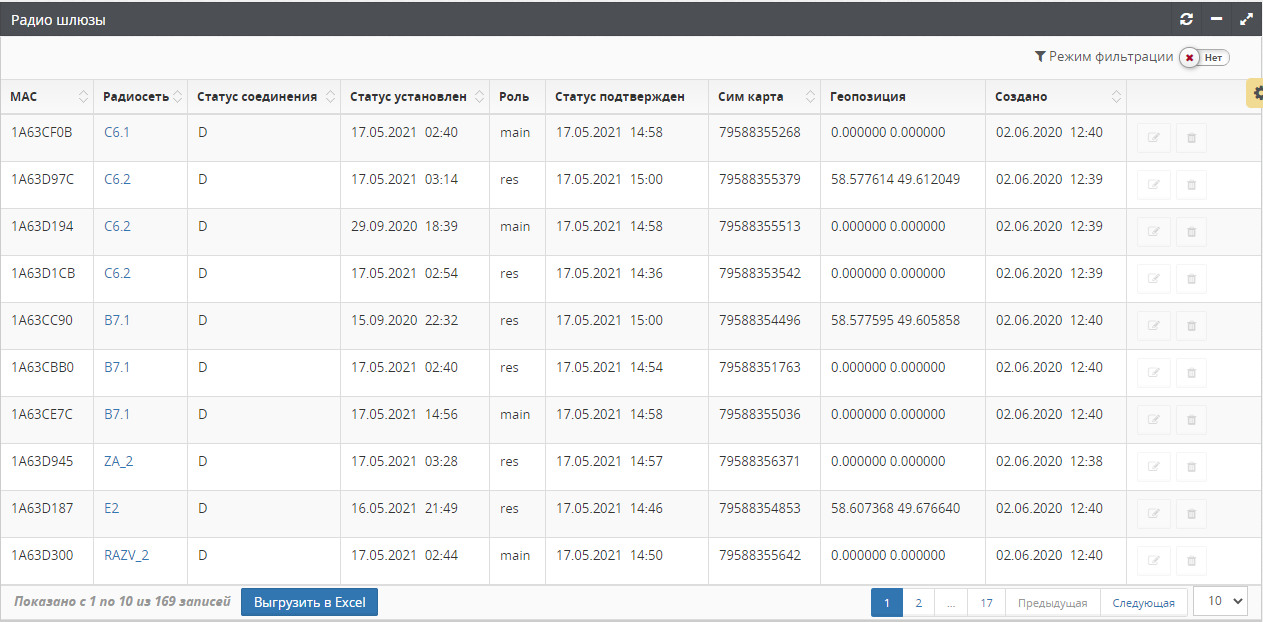Click Выгрузить в Excel button
Viewport: 1263px width, 622px height.
(309, 602)
